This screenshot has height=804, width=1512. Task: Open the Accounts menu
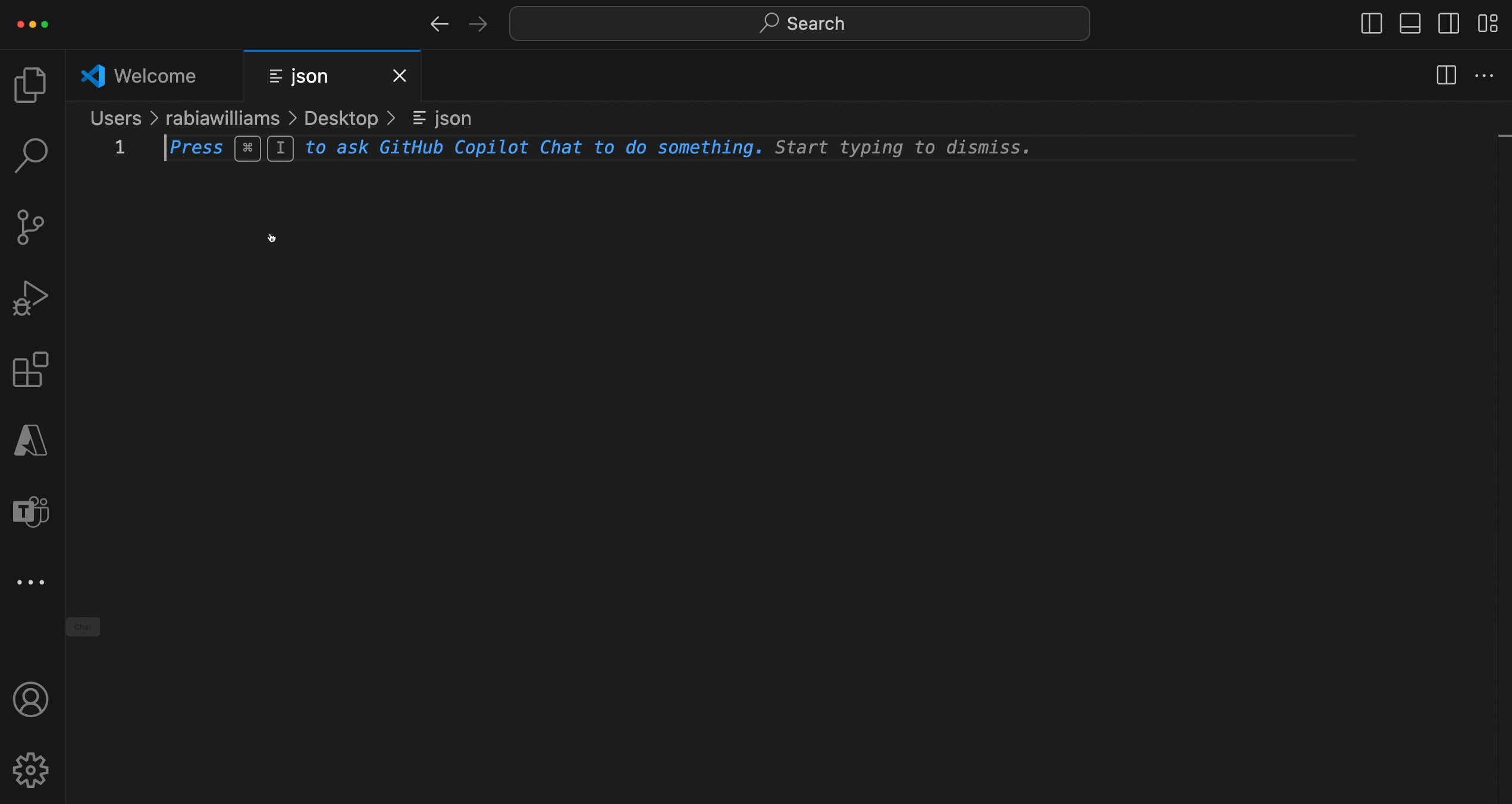(x=30, y=699)
